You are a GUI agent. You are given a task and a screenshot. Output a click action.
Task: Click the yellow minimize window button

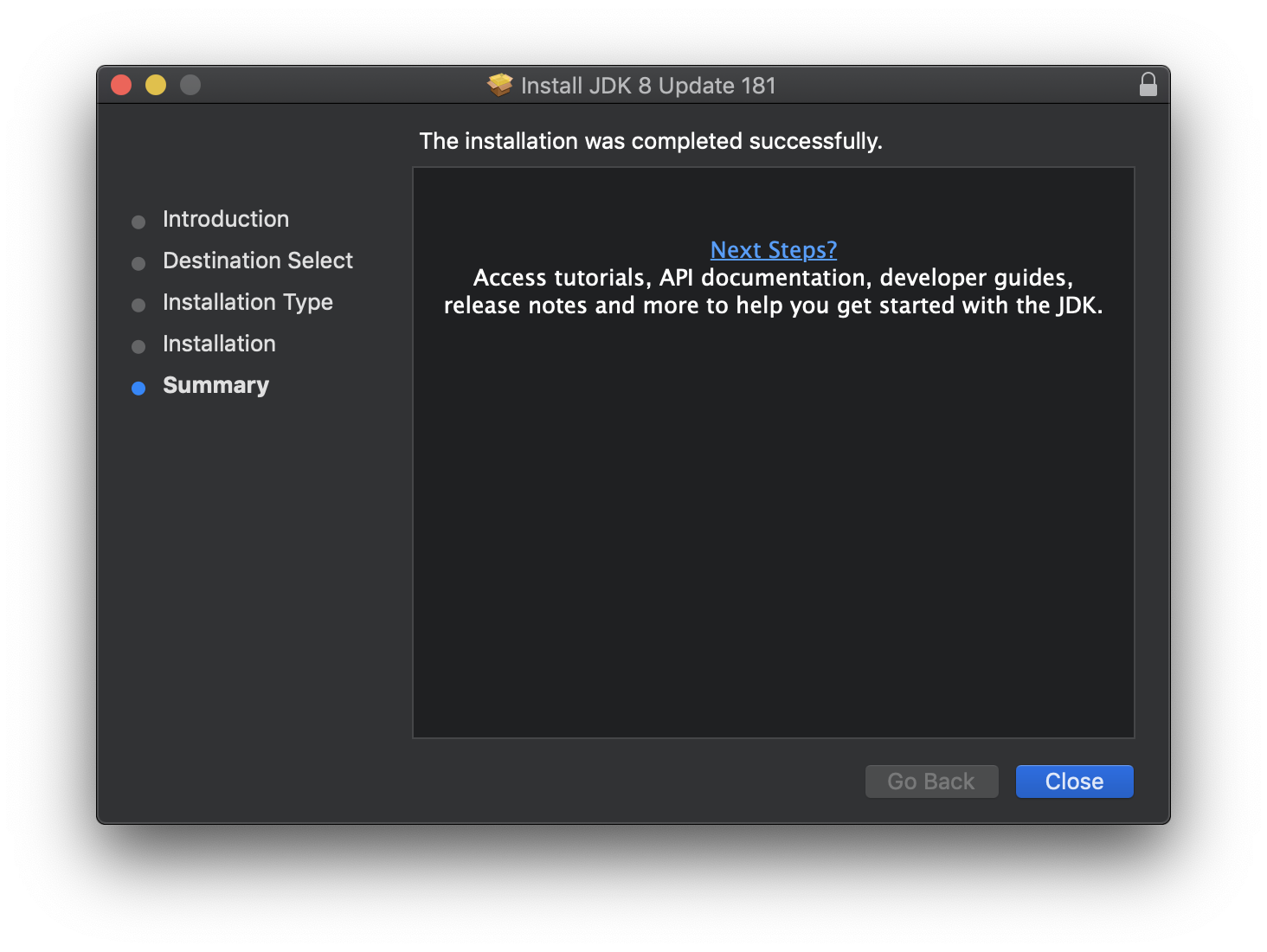[x=156, y=85]
